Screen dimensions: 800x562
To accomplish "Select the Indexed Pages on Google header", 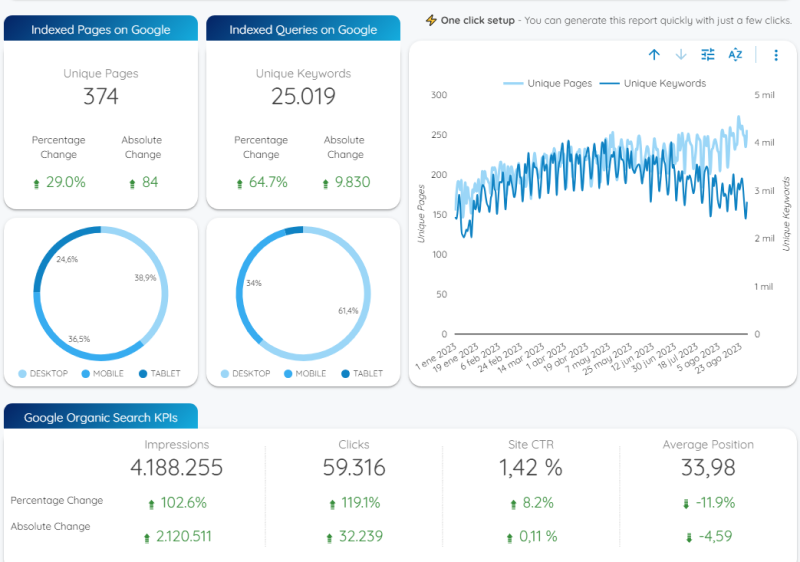I will [101, 29].
